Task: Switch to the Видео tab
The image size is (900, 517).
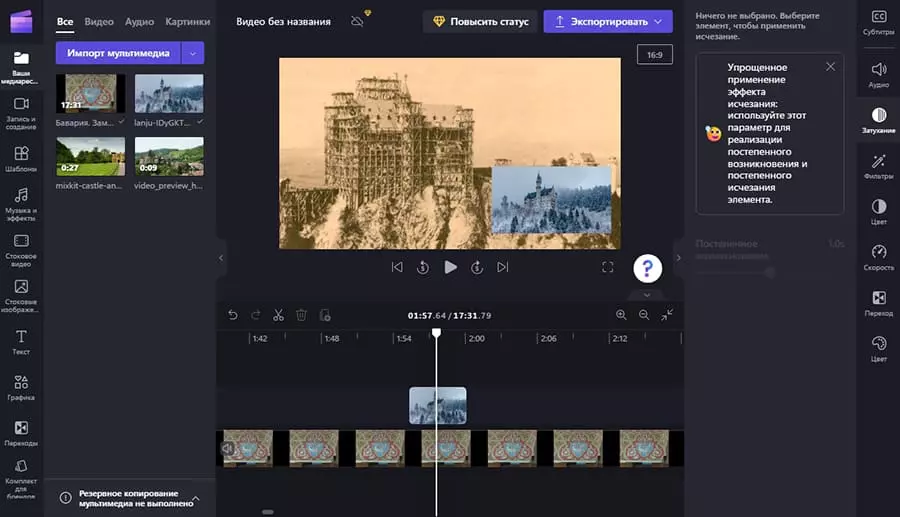Action: [99, 21]
